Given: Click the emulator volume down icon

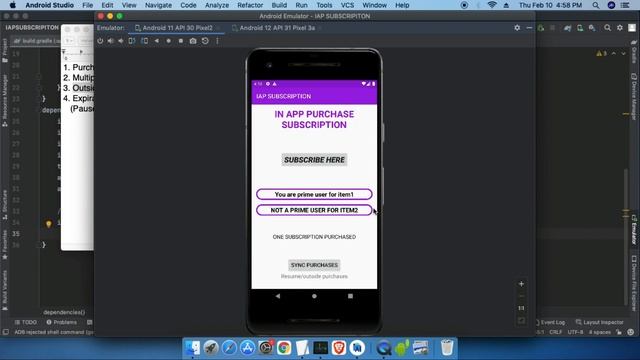Looking at the screenshot, I should click(121, 41).
